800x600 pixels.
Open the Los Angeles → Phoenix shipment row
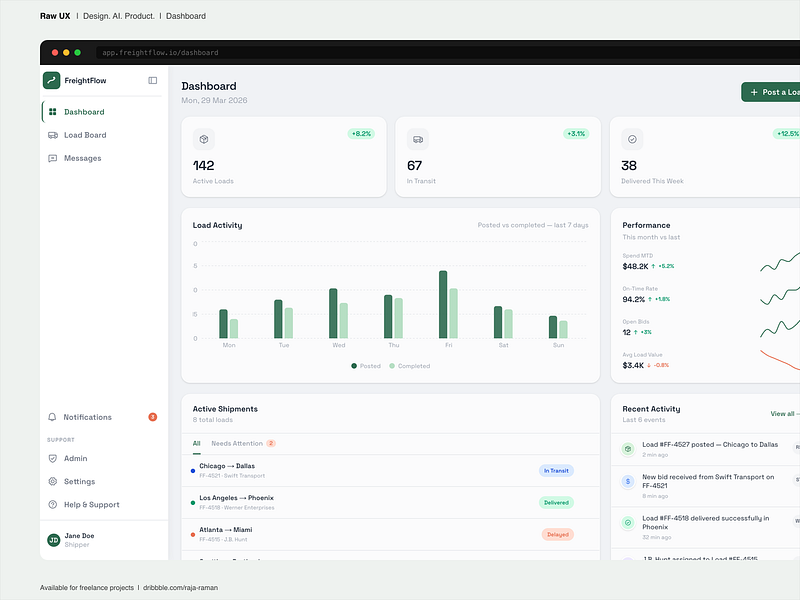coord(391,503)
